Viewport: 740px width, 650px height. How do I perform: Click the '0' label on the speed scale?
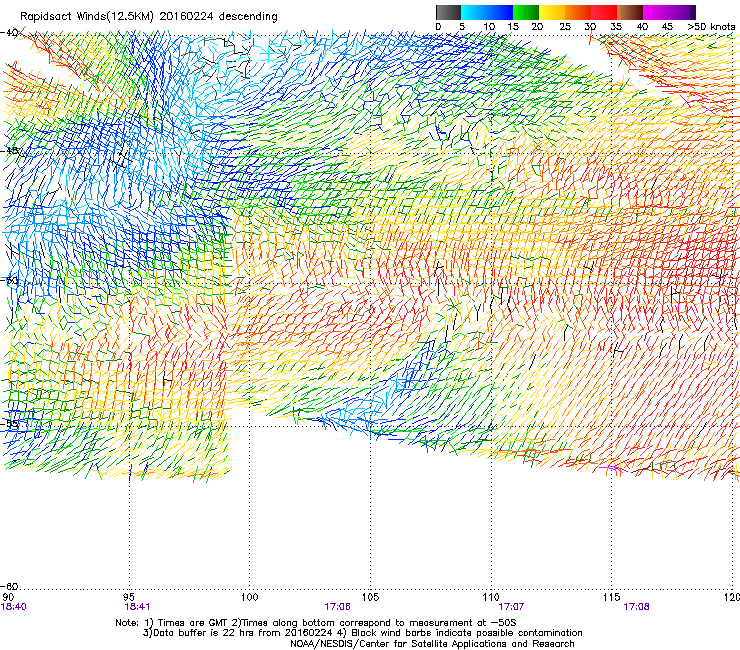(x=438, y=27)
